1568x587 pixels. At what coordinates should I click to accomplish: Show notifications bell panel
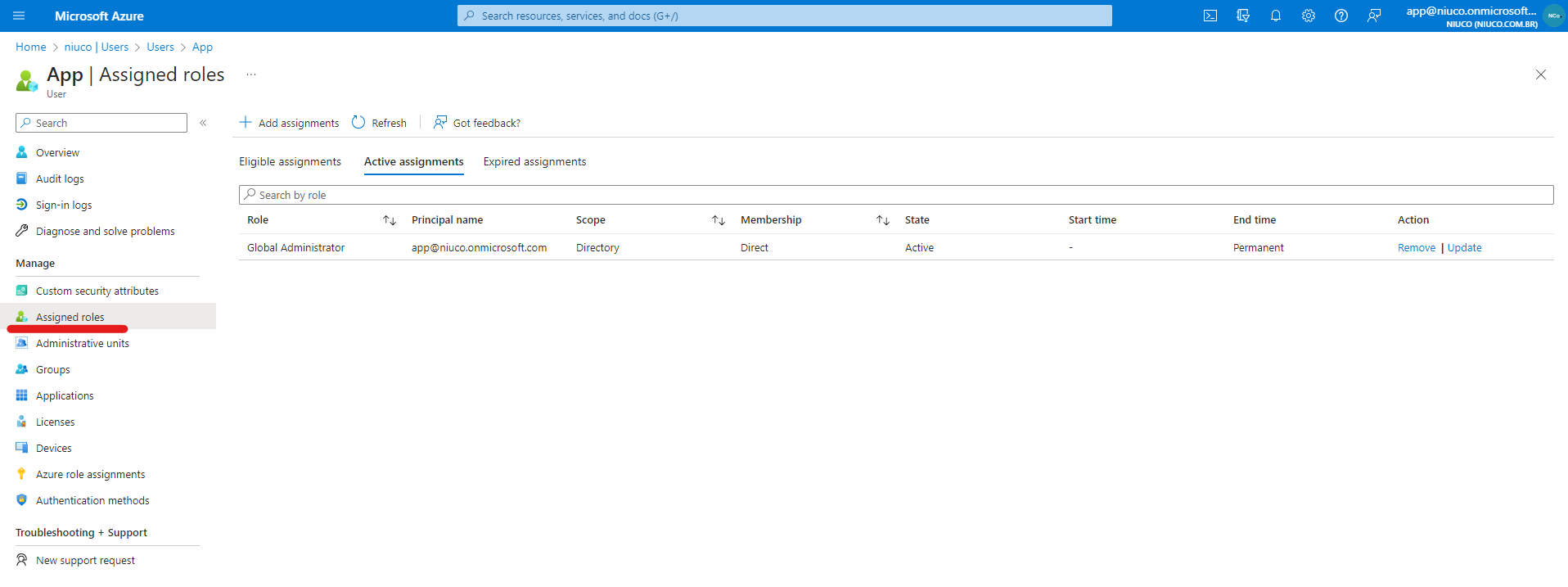(1276, 16)
